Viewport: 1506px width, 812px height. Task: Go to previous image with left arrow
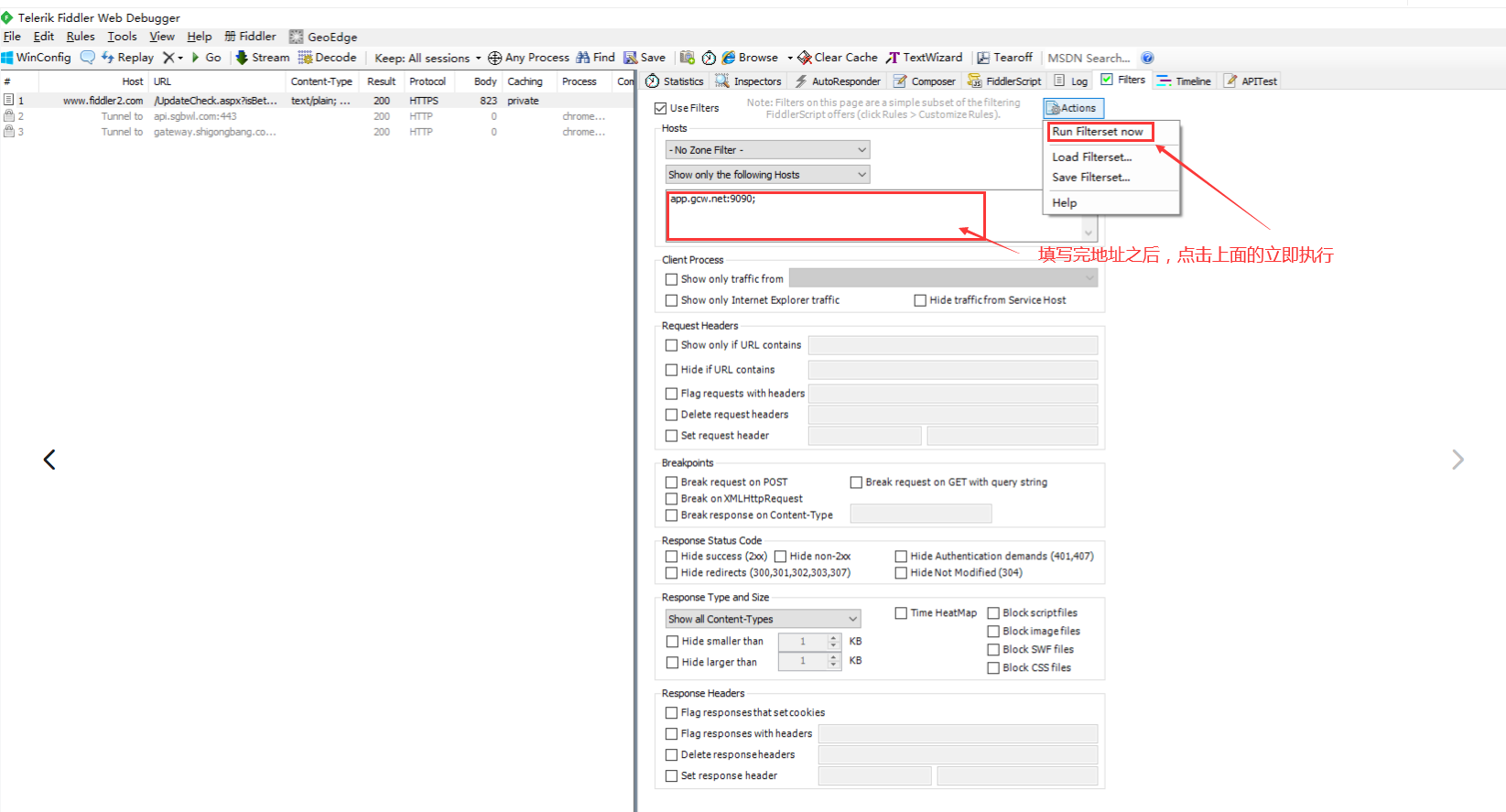click(x=49, y=460)
